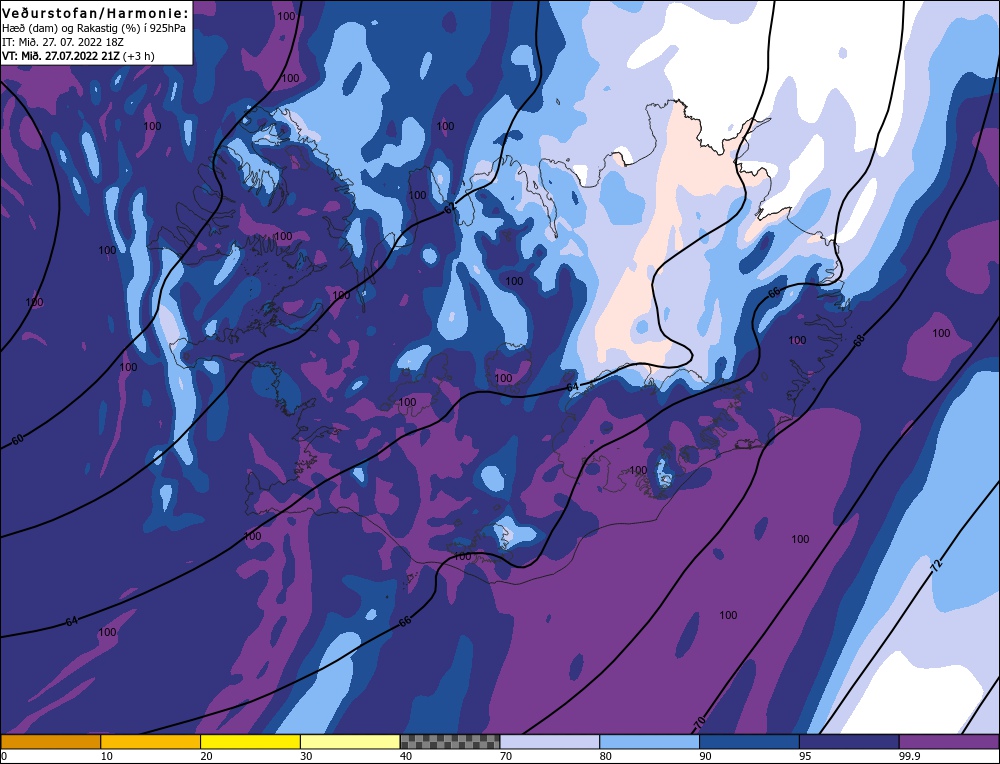Click the '20' legend tick label

[207, 756]
